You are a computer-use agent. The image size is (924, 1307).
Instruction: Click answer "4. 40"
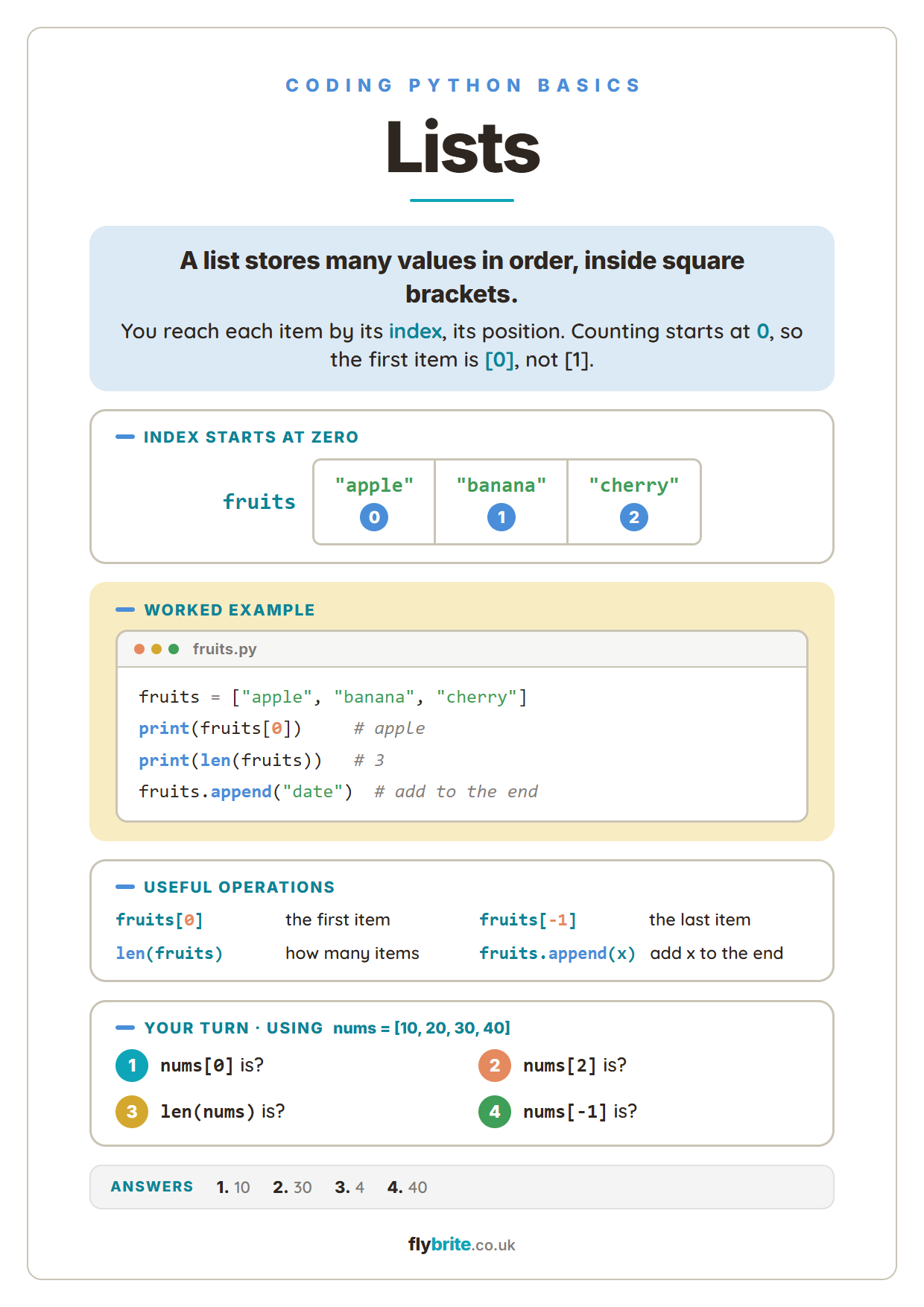point(408,1188)
